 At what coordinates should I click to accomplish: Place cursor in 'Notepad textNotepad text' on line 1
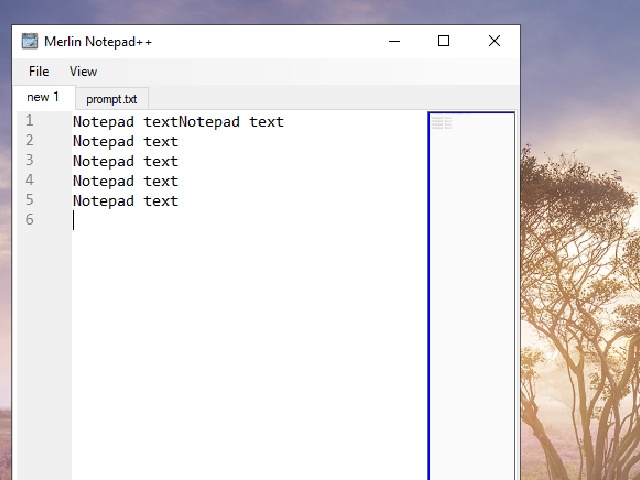(178, 122)
